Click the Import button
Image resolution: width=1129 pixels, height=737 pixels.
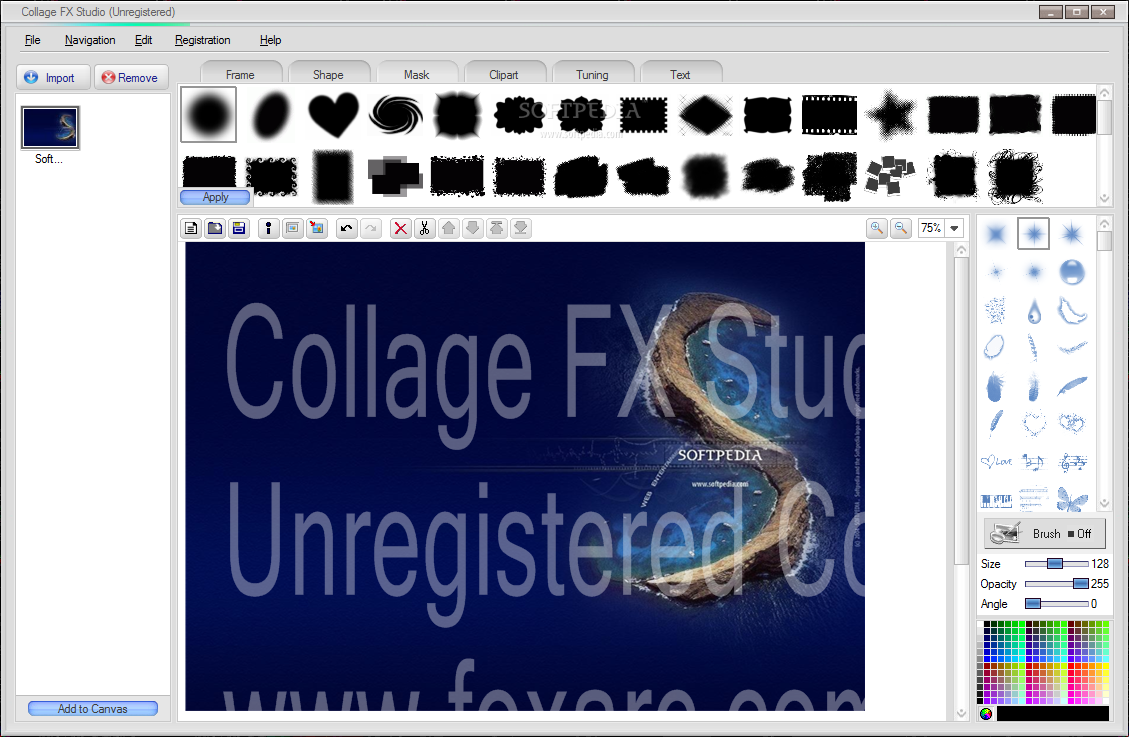click(53, 77)
